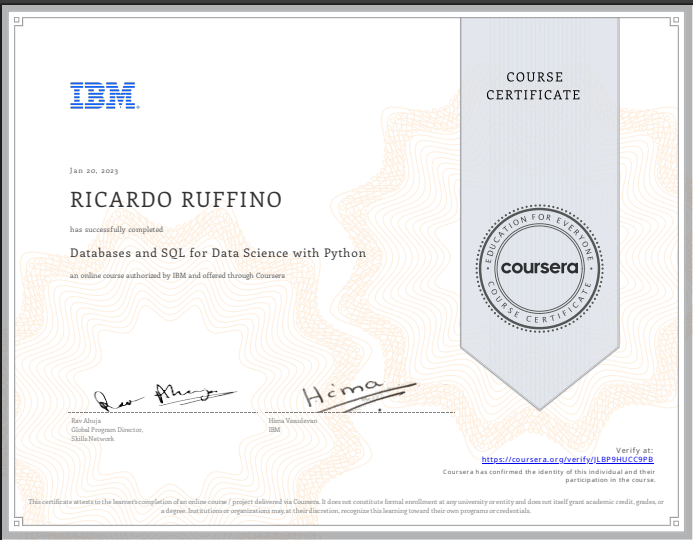Click the 'Verify at:' label

click(x=634, y=450)
